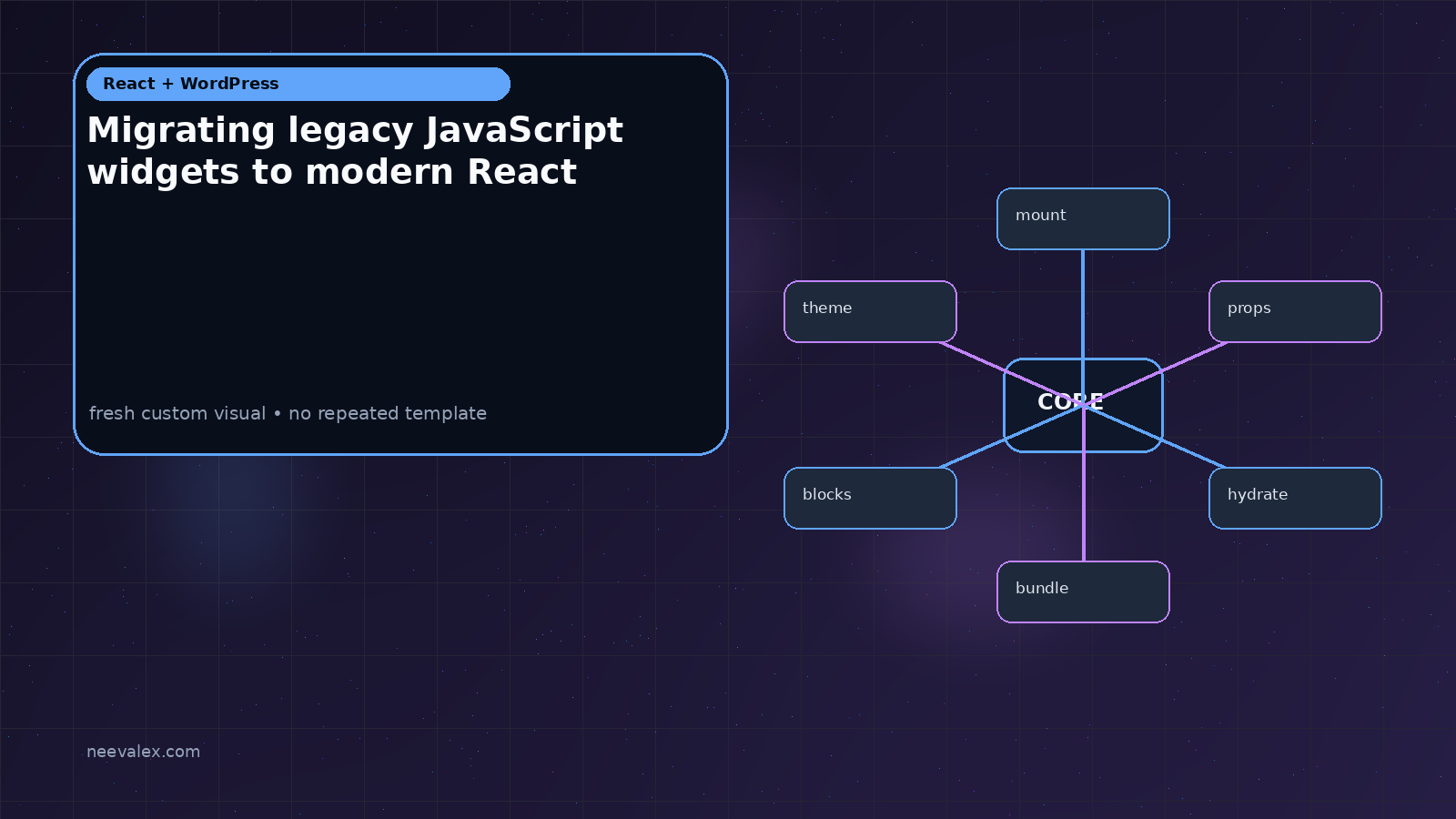The image size is (1456, 819).
Task: Select the hydrate node
Action: (1295, 498)
